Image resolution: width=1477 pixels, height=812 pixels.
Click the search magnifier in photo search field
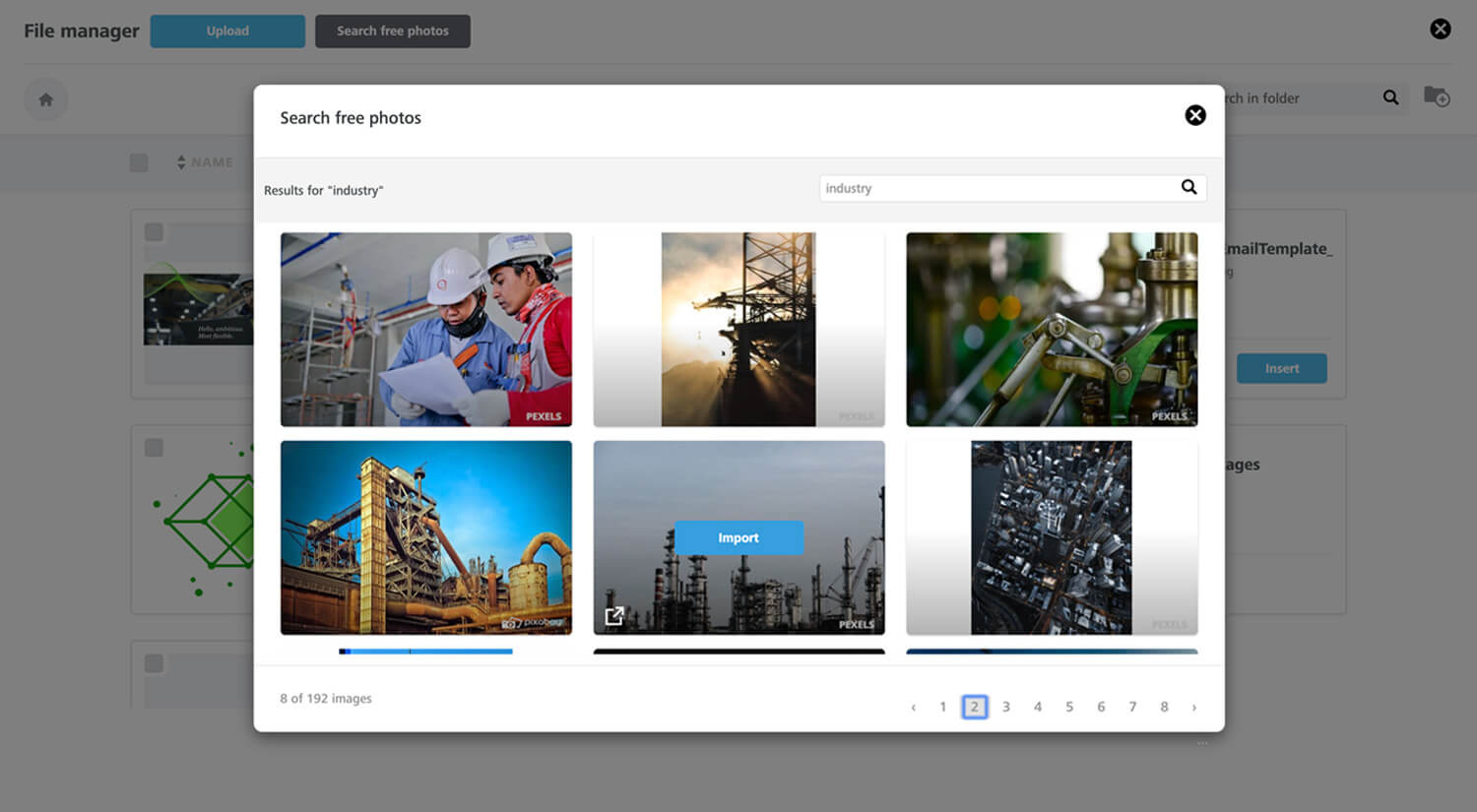(x=1188, y=187)
